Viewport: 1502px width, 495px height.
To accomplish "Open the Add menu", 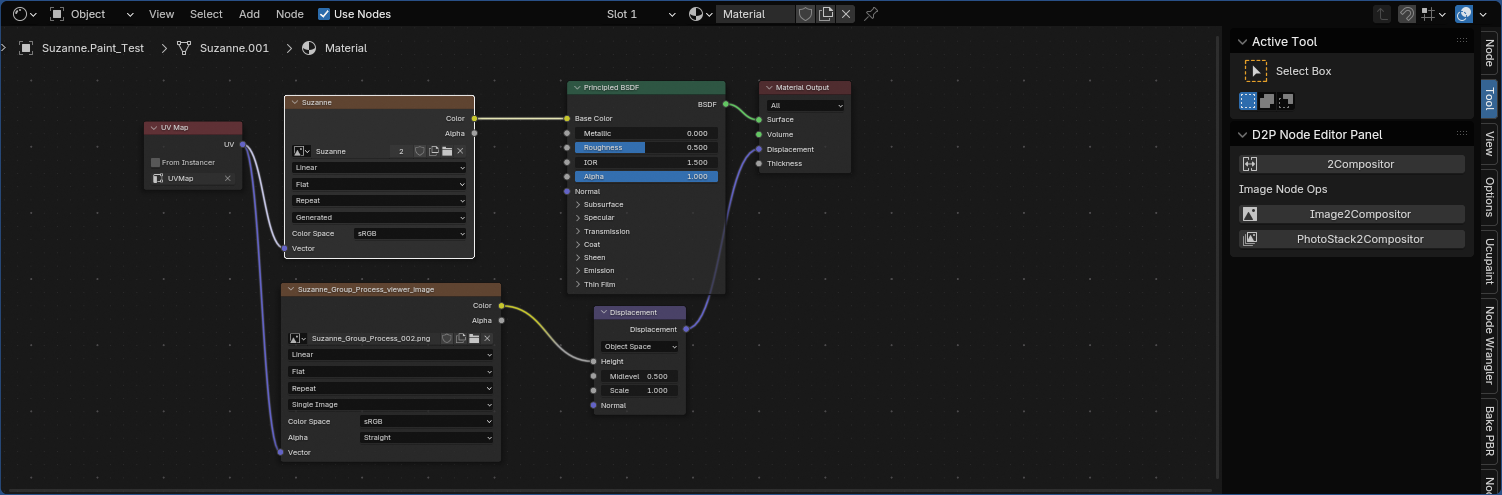I will [249, 14].
